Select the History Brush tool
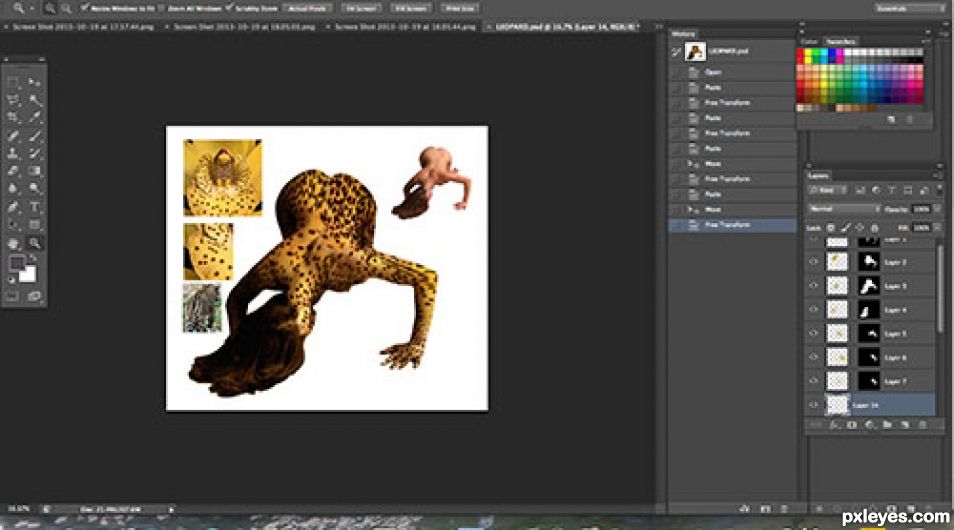The image size is (954, 530). pos(35,153)
